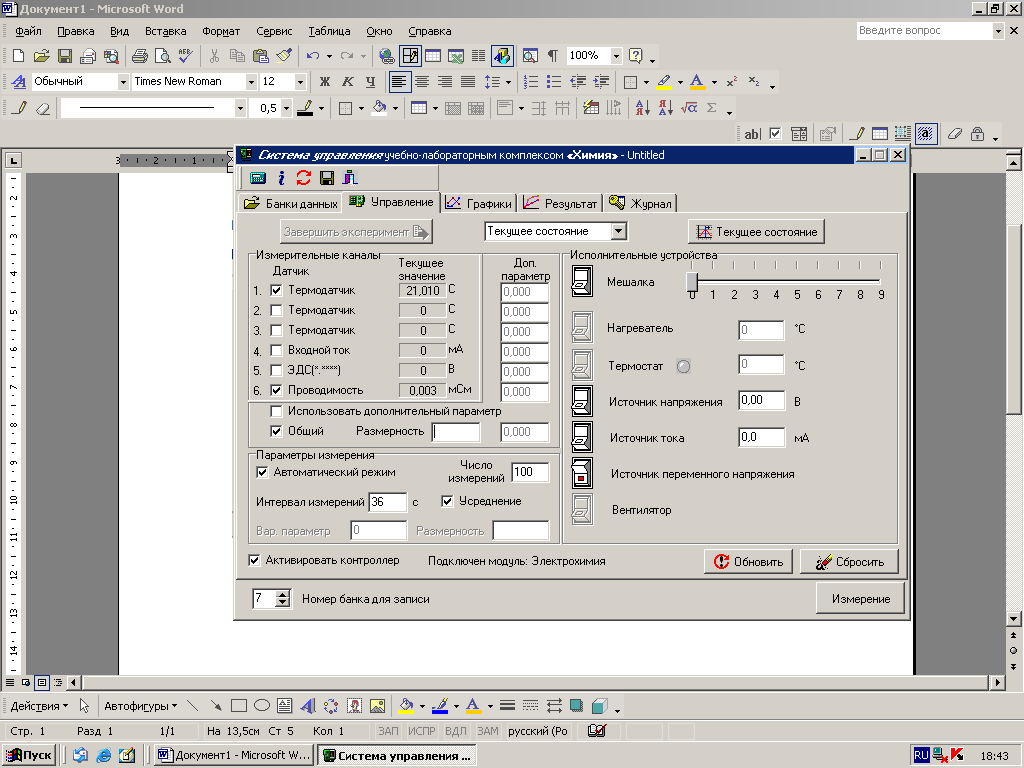This screenshot has height=768, width=1024.
Task: Click the Paste clipboard icon
Action: (x=261, y=56)
